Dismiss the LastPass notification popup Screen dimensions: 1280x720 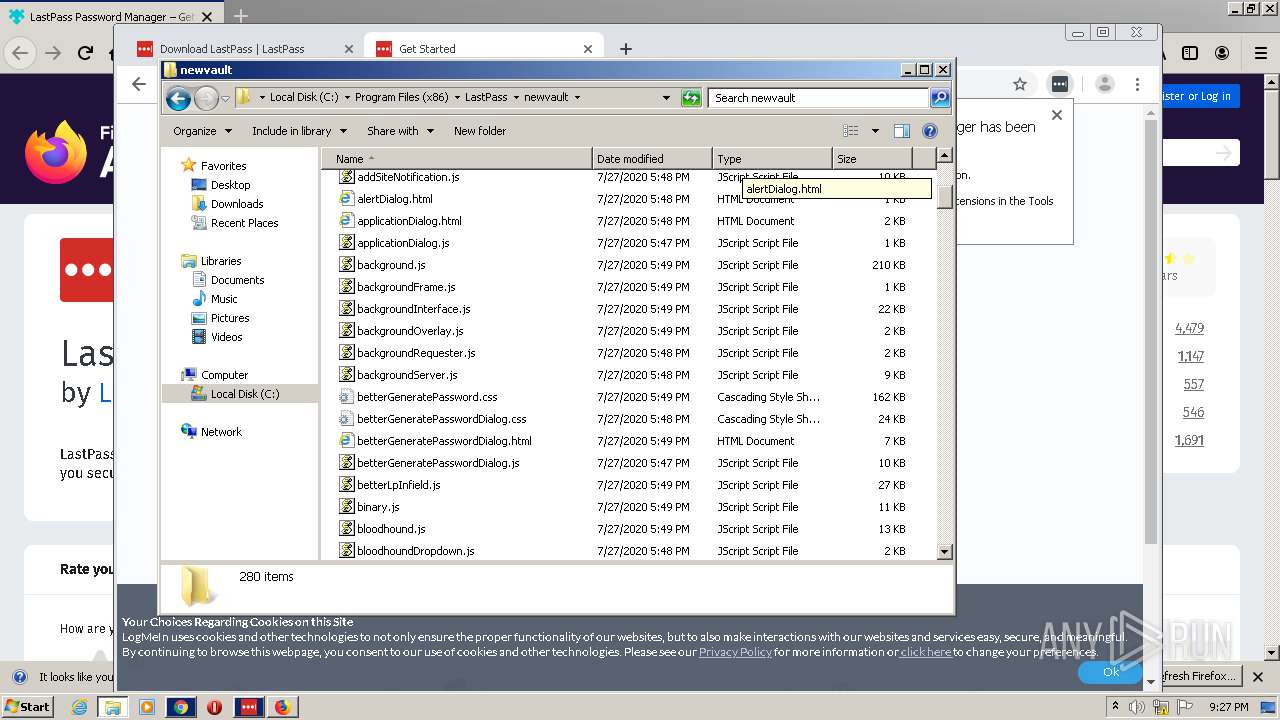coord(1056,115)
